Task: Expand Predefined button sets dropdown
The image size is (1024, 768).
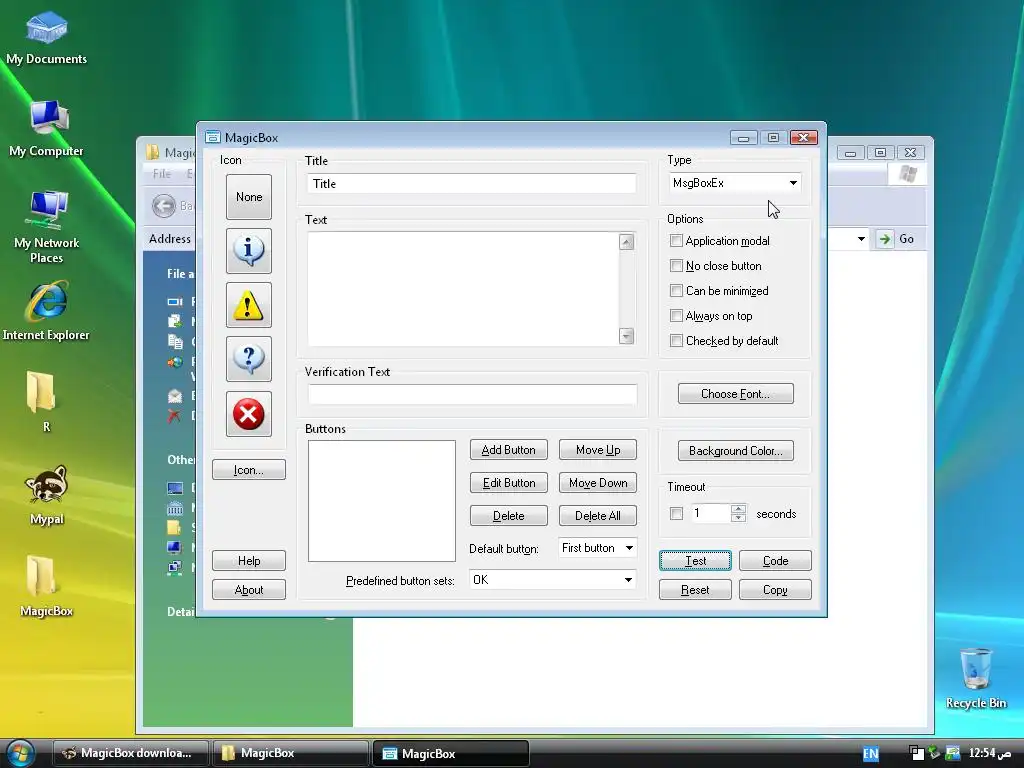Action: coord(552,580)
